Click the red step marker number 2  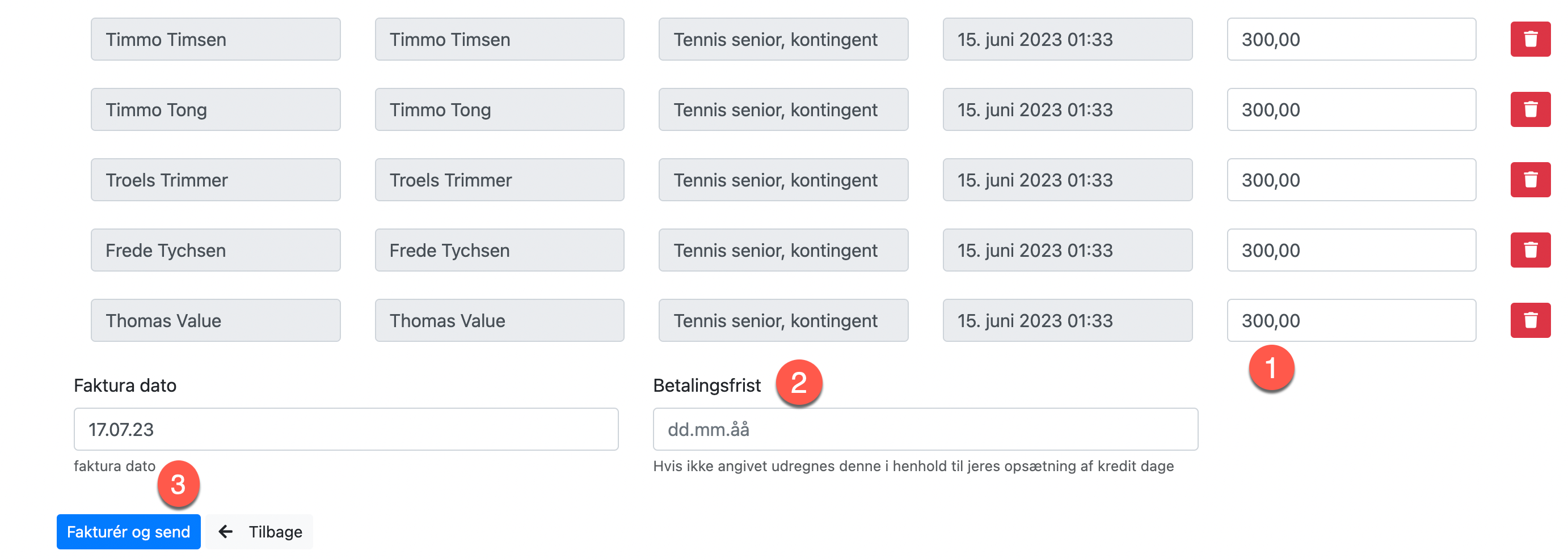pos(799,383)
